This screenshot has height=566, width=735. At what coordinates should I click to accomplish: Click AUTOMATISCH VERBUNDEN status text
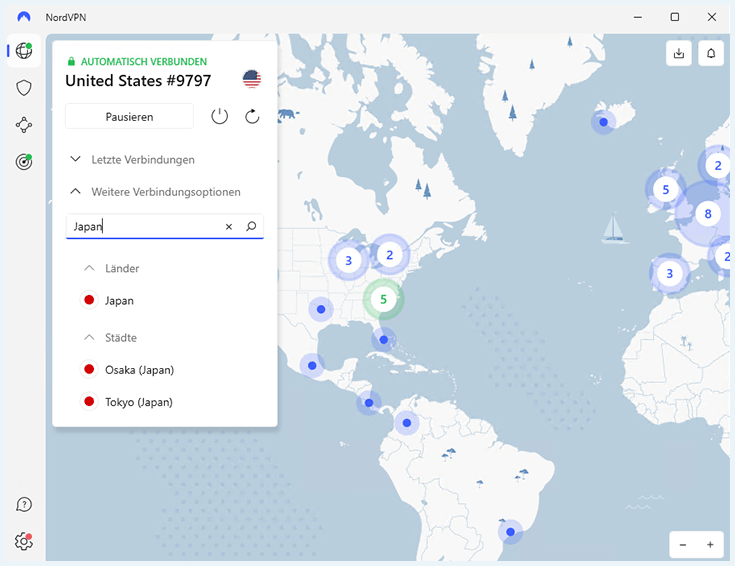(x=144, y=61)
